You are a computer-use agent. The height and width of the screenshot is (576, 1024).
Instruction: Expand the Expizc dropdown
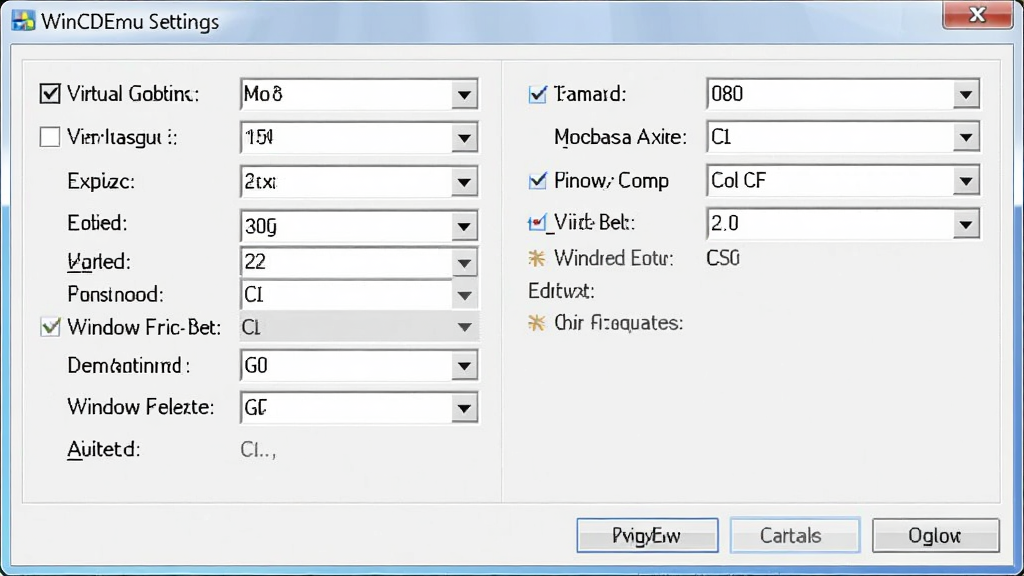[359, 182]
